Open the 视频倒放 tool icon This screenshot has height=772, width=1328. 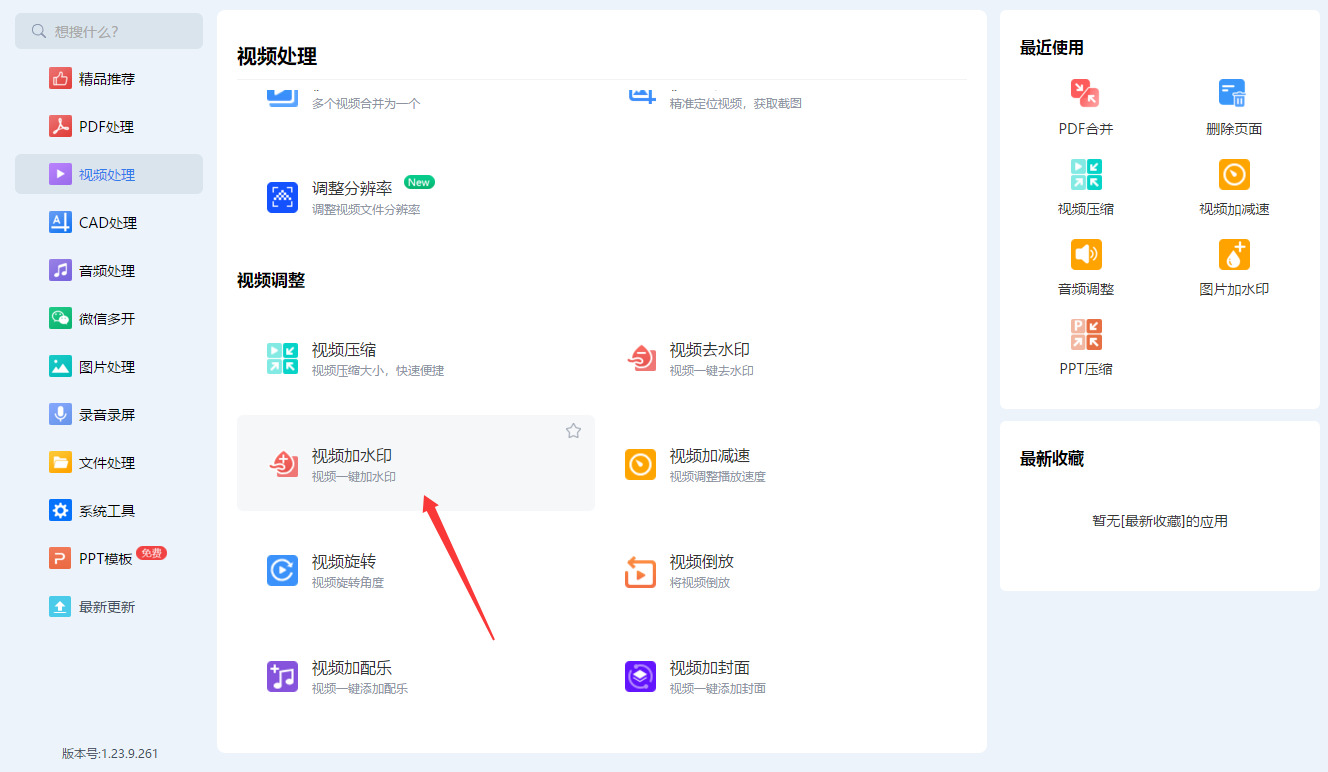[x=641, y=572]
